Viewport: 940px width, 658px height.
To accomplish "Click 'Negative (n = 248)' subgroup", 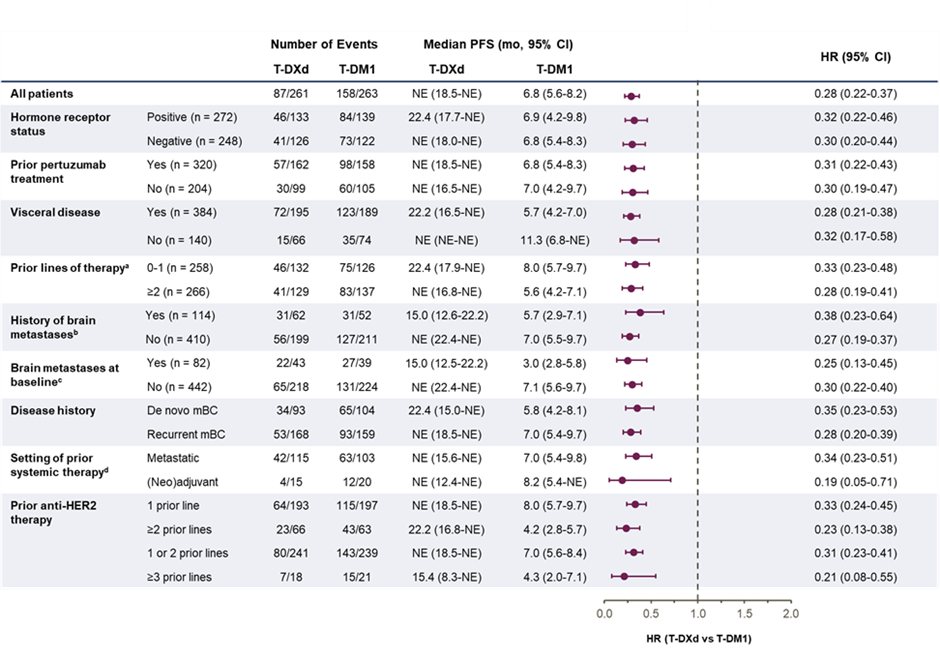I will coord(194,141).
